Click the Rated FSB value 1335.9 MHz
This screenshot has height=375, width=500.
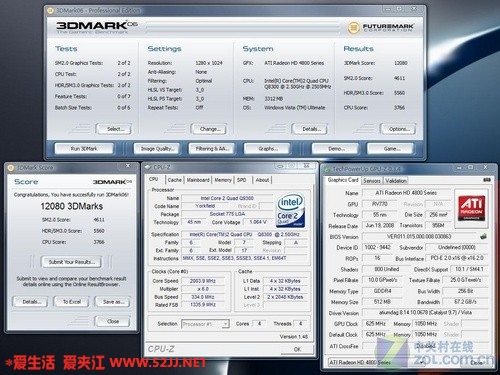[x=203, y=305]
